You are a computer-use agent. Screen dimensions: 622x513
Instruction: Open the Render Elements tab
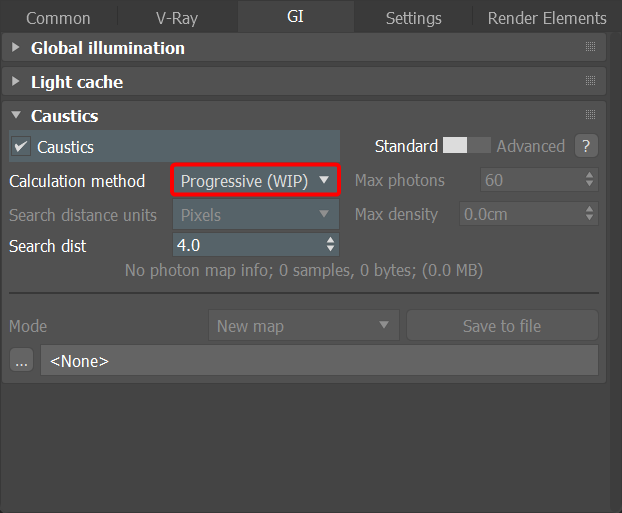[x=546, y=18]
